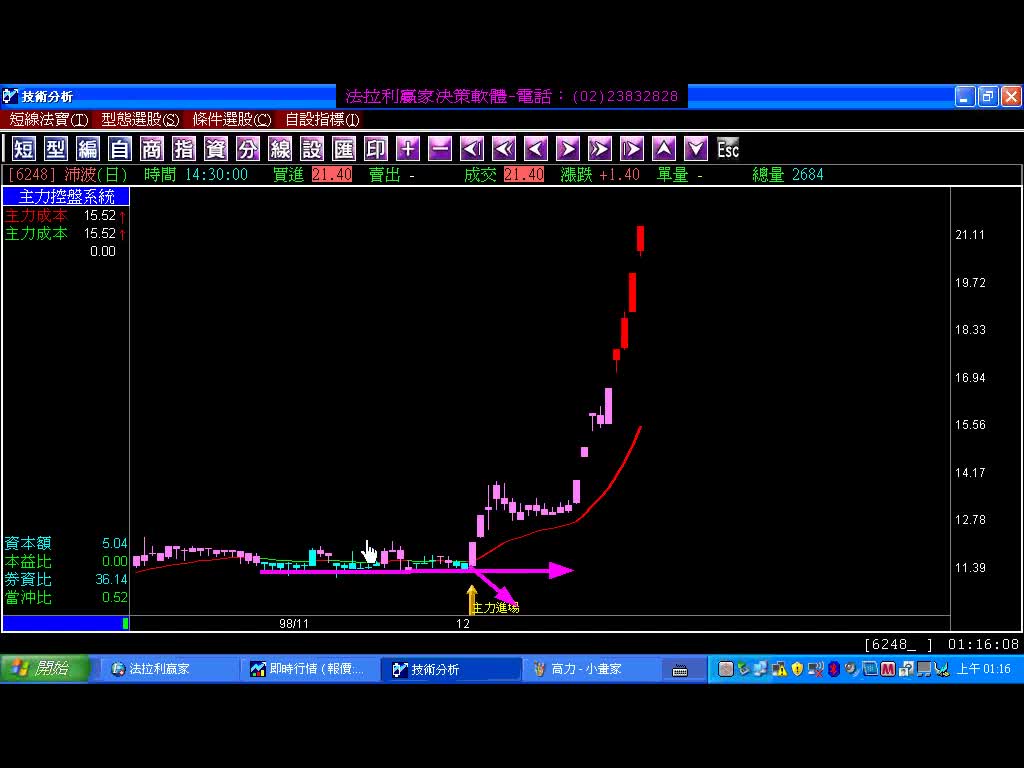The image size is (1024, 768).
Task: Click the 21.11 price axis label
Action: (970, 235)
